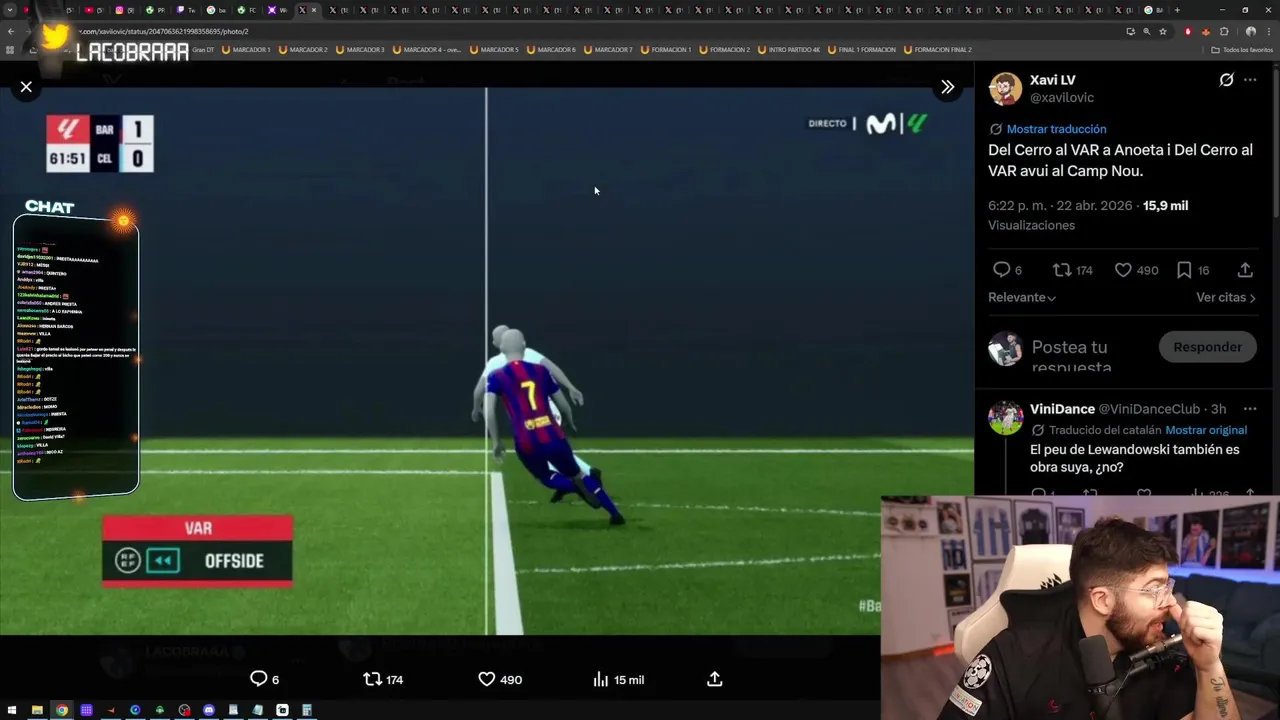Viewport: 1280px width, 720px height.
Task: Click Mostrar traducción link
Action: coord(1056,129)
